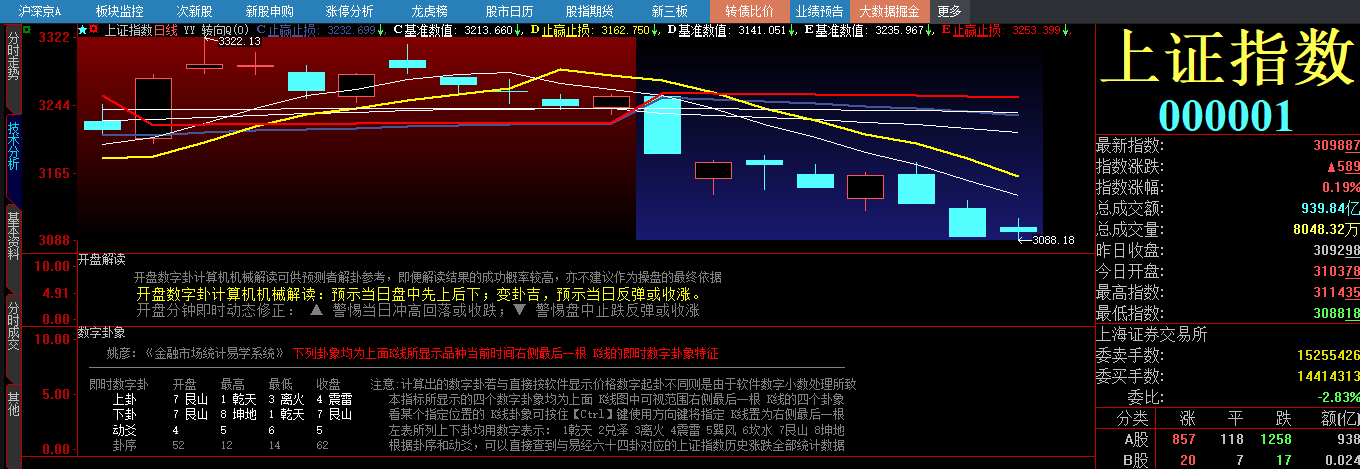
Task: Click the 3322.13 high price marker
Action: (x=239, y=41)
